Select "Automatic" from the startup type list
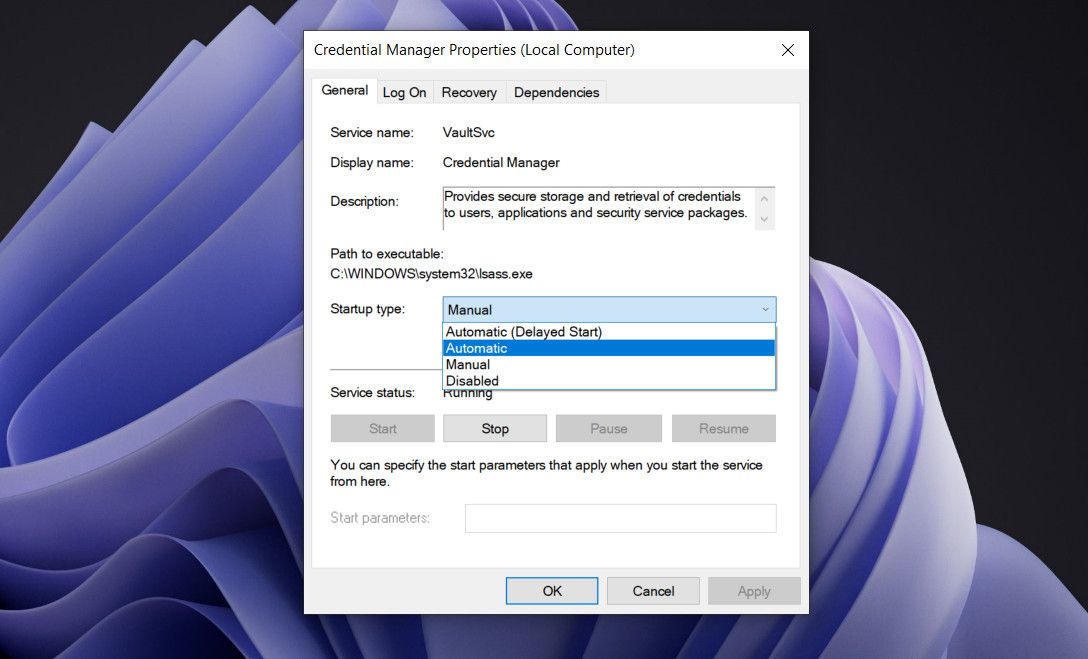This screenshot has height=659, width=1088. click(476, 348)
